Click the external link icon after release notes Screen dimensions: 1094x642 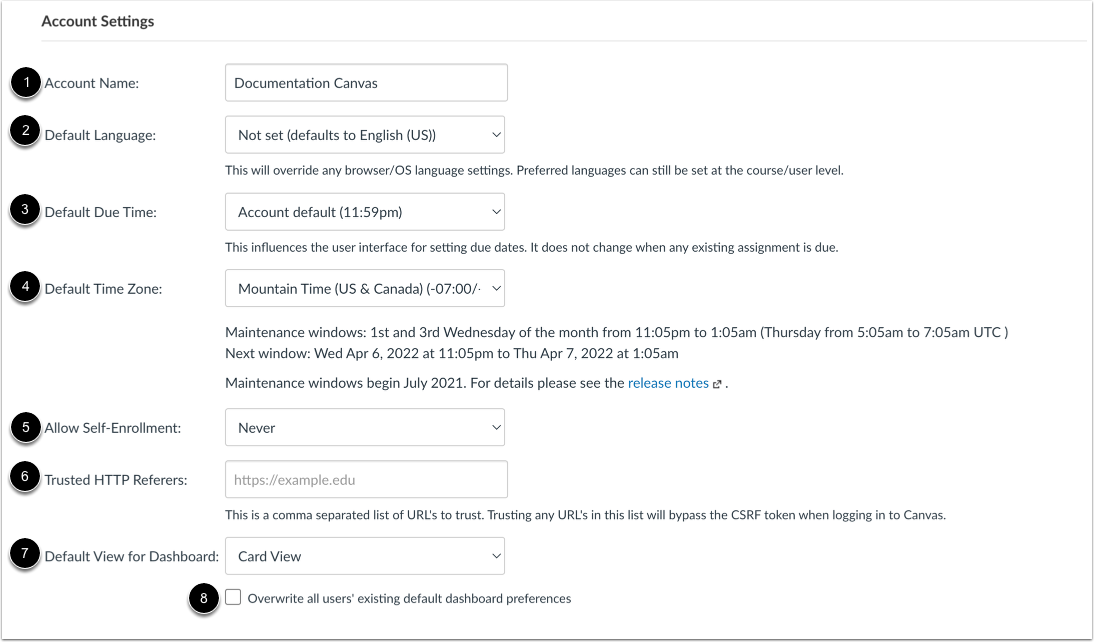click(x=716, y=383)
